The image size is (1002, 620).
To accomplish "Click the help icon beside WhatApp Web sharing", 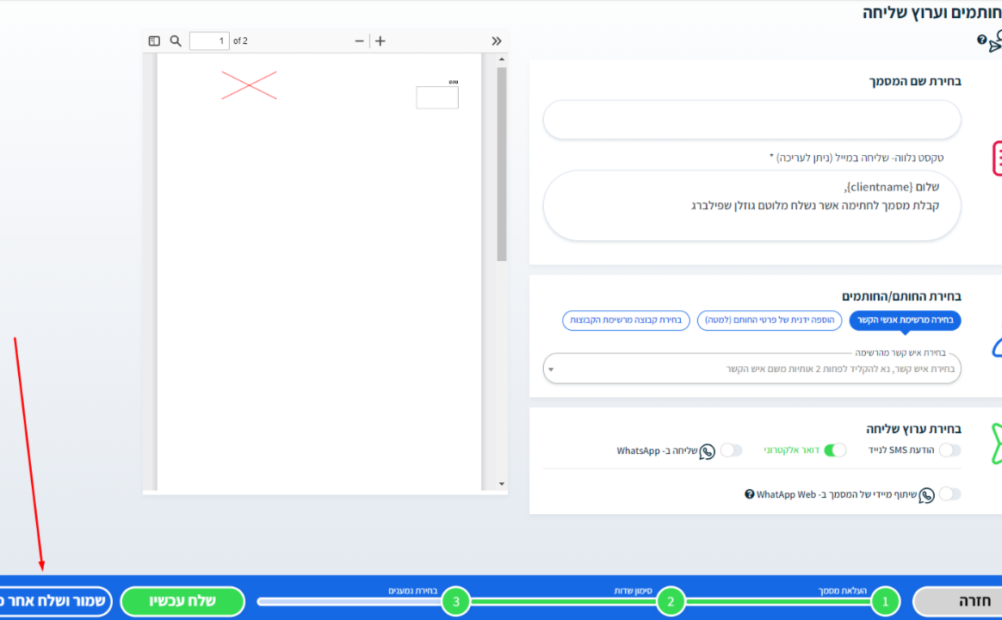I will pyautogui.click(x=749, y=494).
